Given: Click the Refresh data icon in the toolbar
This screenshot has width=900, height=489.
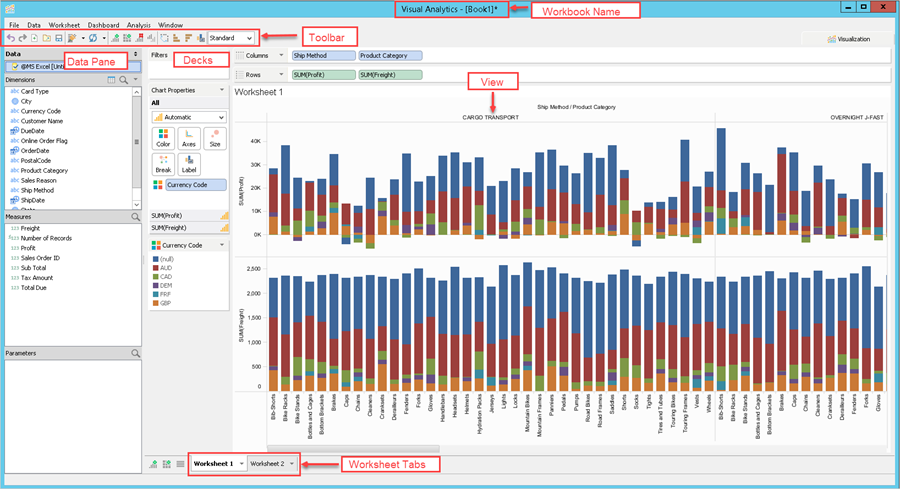Looking at the screenshot, I should click(x=94, y=38).
